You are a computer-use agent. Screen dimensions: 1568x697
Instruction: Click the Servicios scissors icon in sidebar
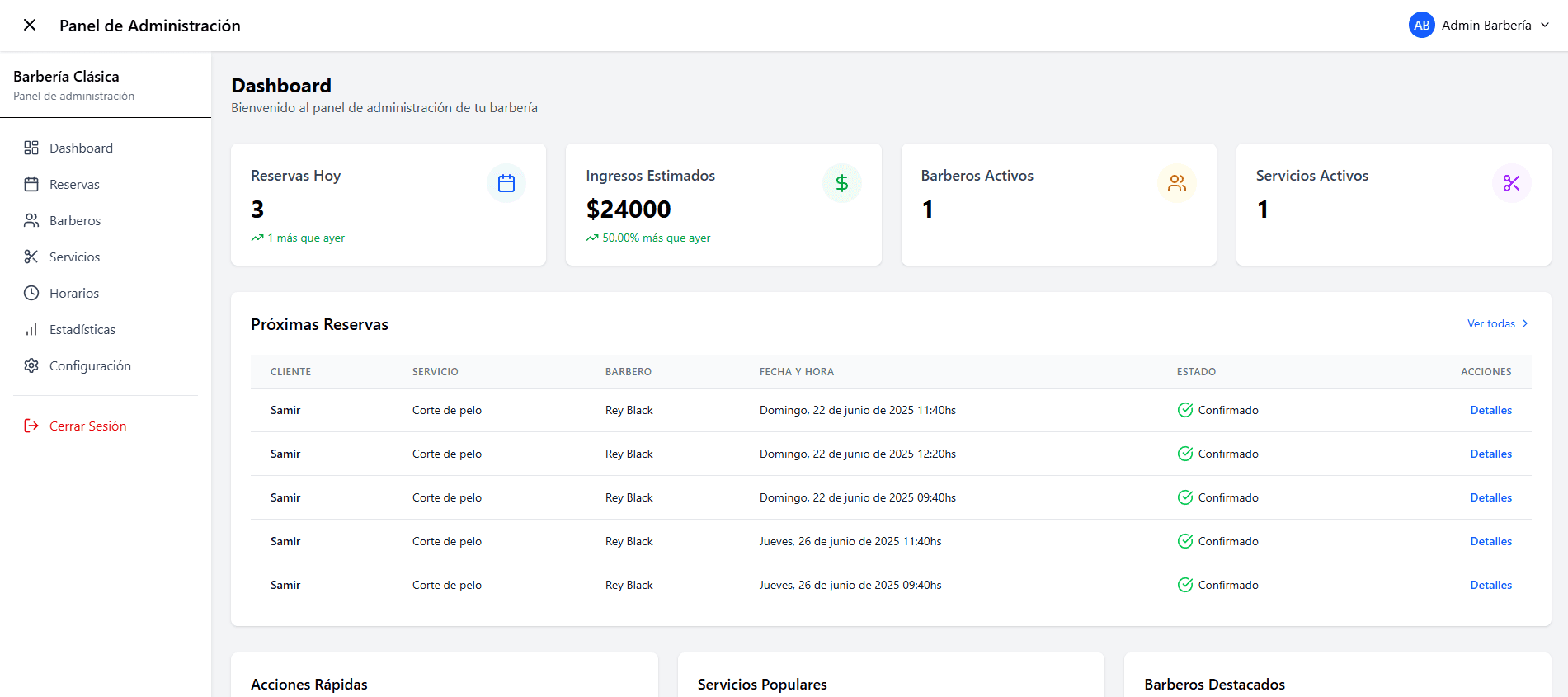point(31,257)
